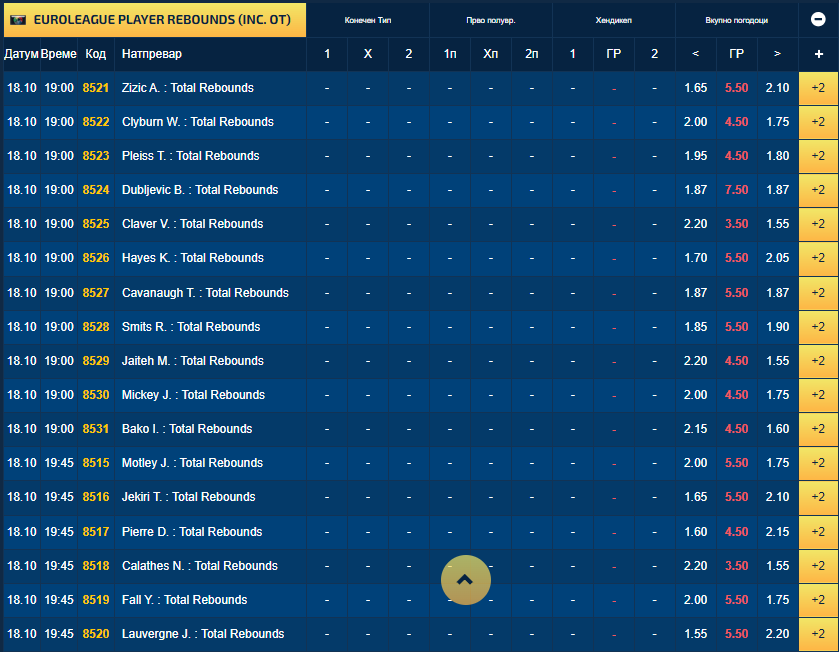Click the Хендикеп column group header
Viewport: 839px width, 652px height.
[614, 20]
